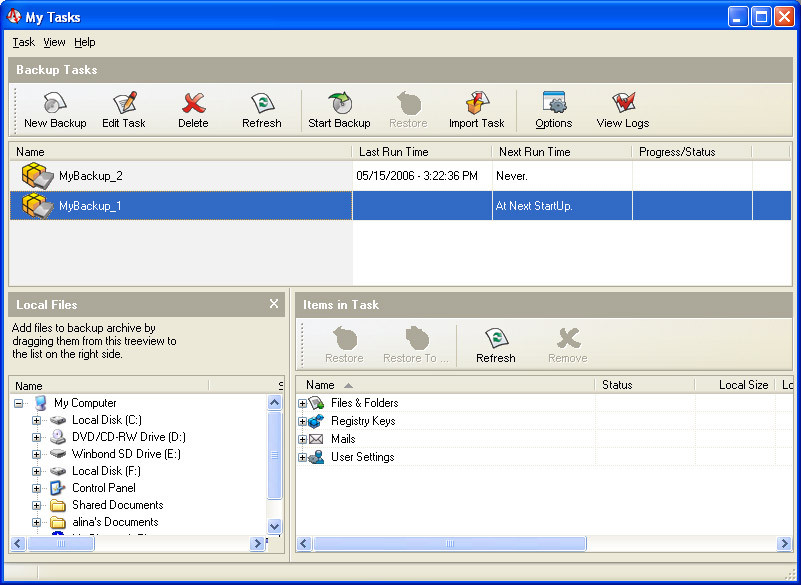Click the Mails envelope icon

pyautogui.click(x=316, y=439)
